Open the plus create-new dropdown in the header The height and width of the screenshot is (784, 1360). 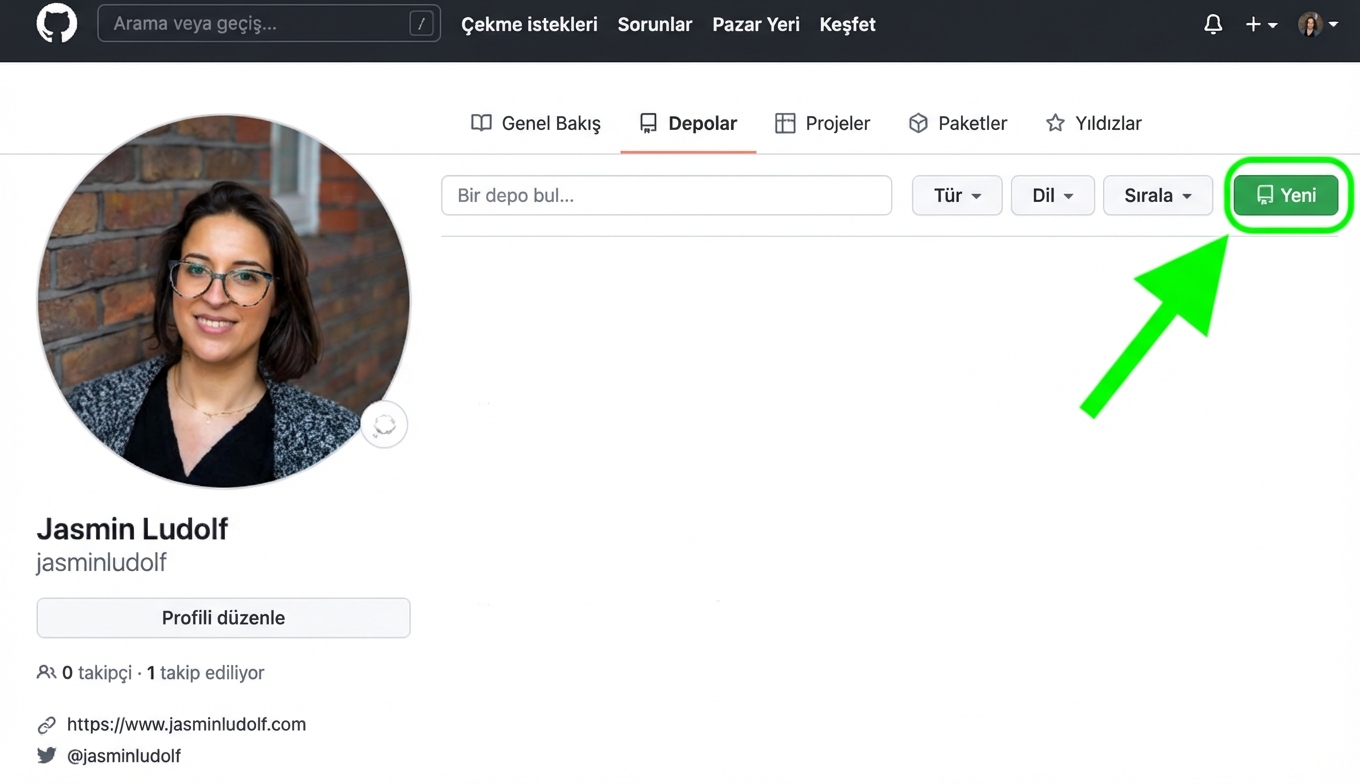pyautogui.click(x=1261, y=24)
